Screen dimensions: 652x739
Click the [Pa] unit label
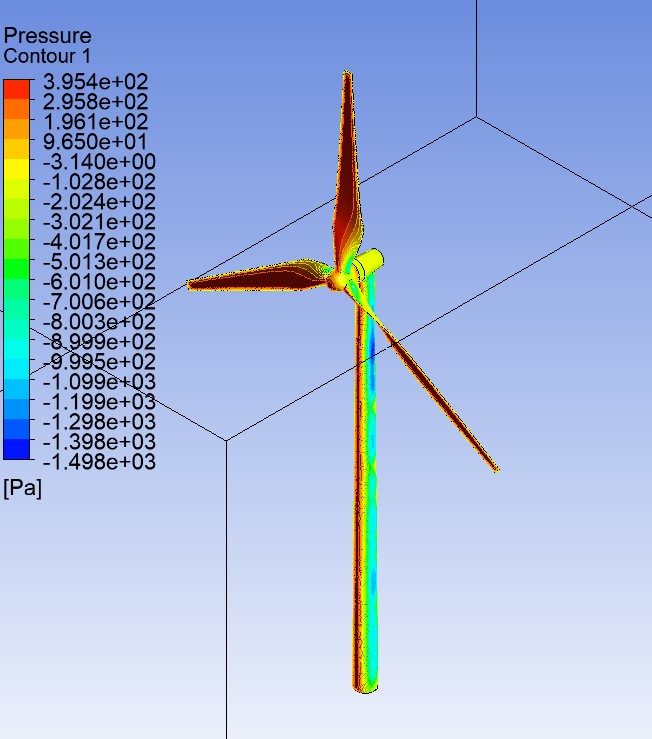pyautogui.click(x=22, y=488)
